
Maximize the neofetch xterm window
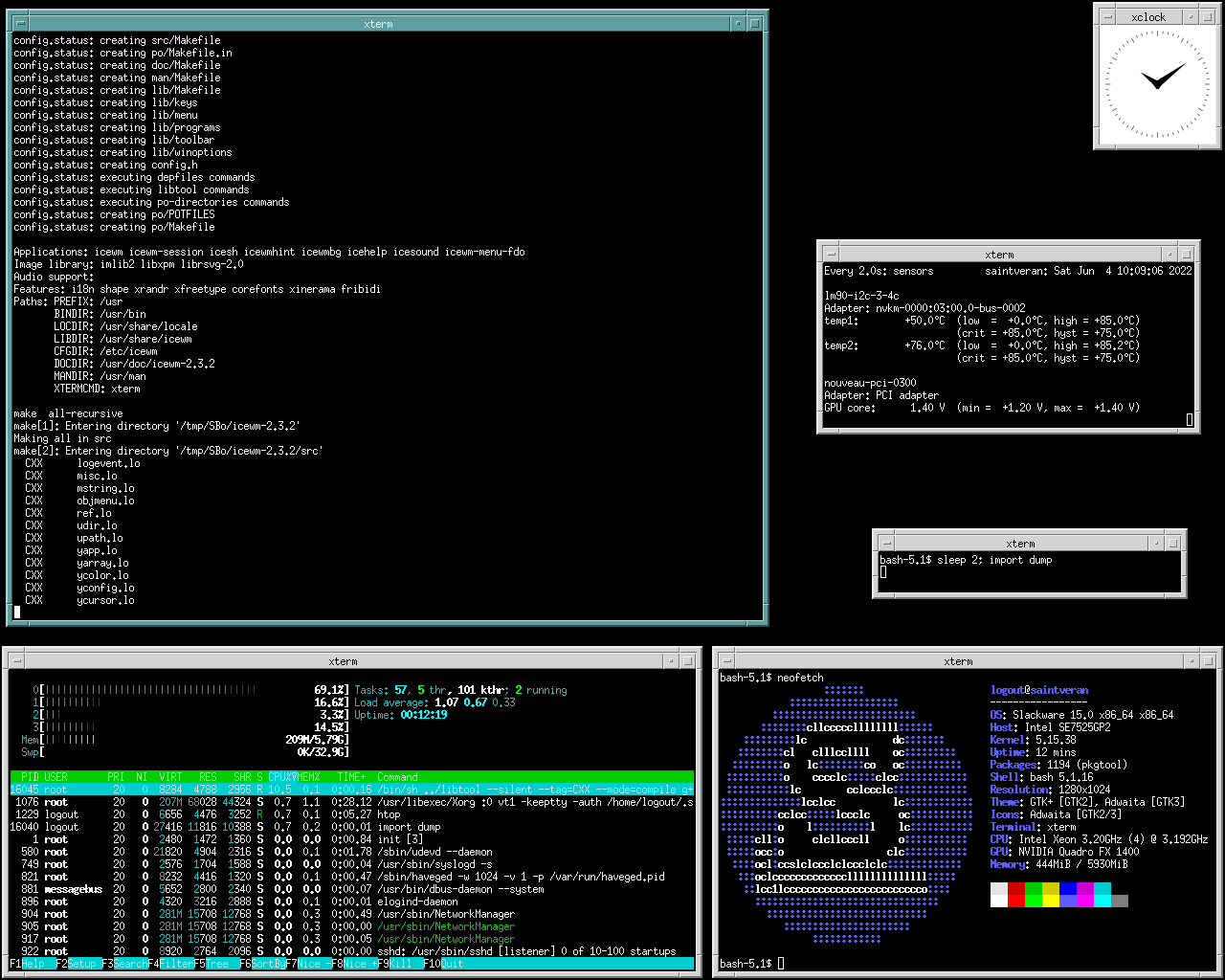pos(1206,660)
